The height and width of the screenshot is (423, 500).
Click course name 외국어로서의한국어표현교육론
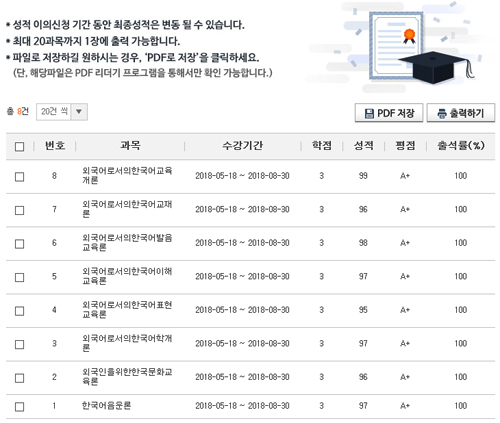click(x=127, y=310)
